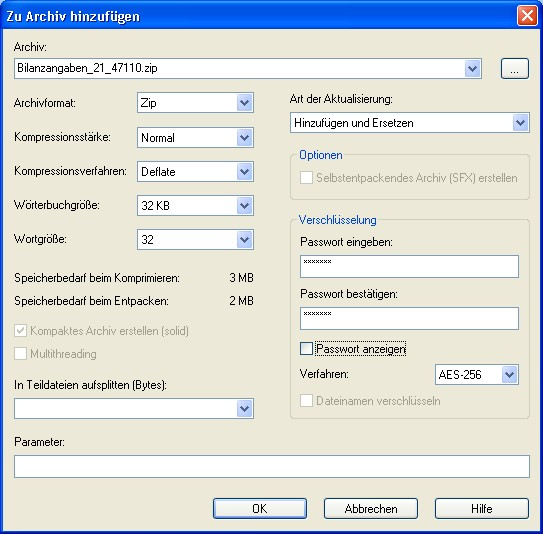Confirm the dialog with OK
This screenshot has width=543, height=534.
260,508
